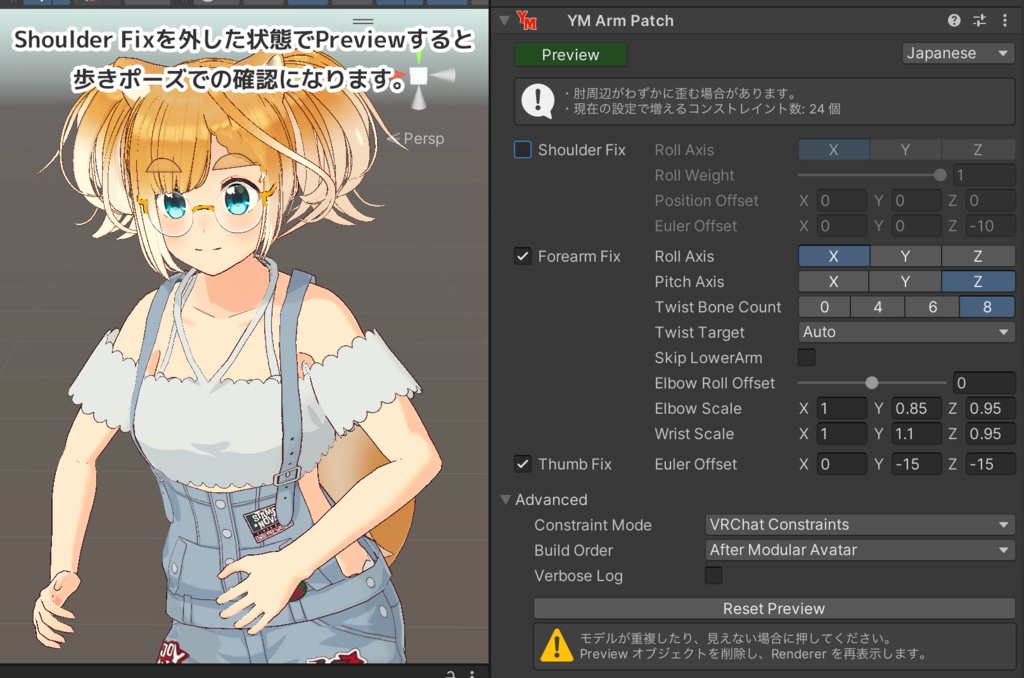Collapse the Advanced section
The image size is (1024, 678).
(x=505, y=499)
